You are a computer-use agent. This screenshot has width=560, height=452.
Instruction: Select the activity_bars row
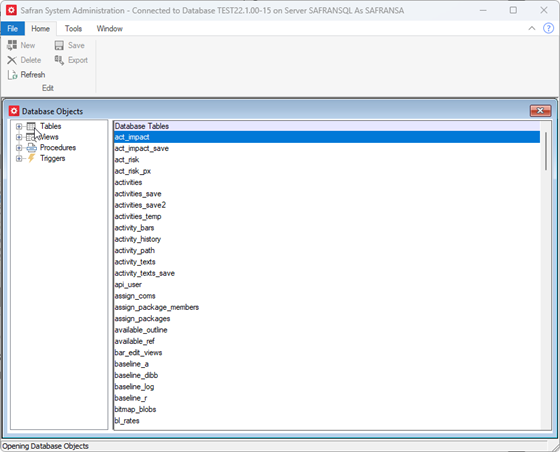point(326,228)
